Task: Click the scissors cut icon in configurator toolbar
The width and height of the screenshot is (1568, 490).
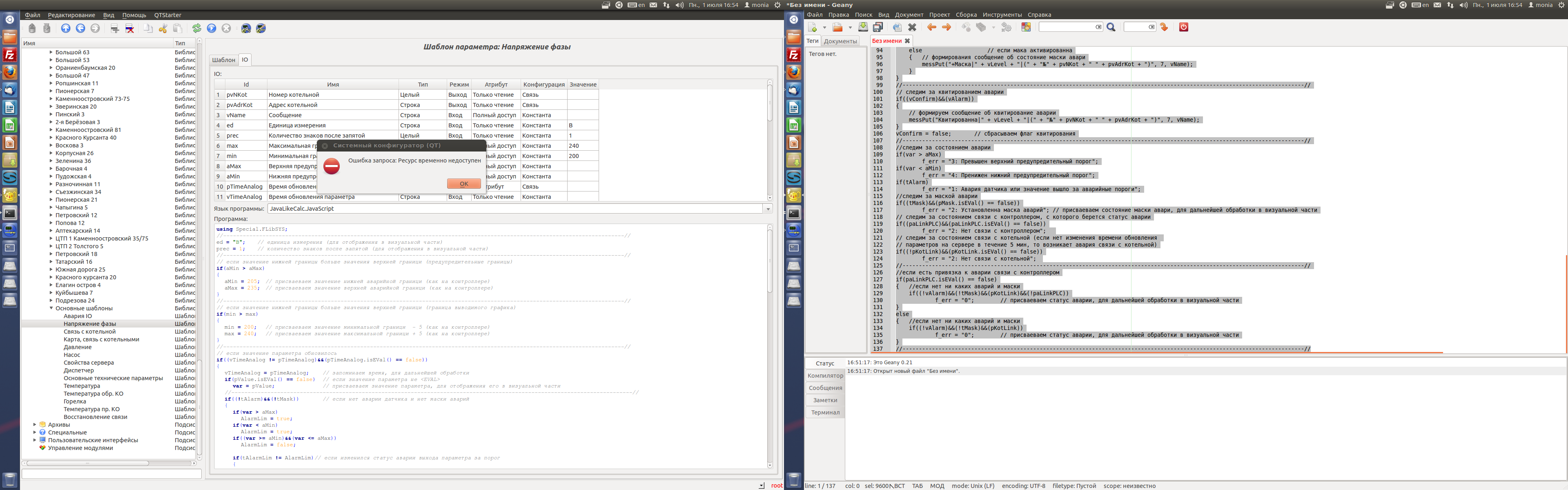Action: pyautogui.click(x=163, y=29)
